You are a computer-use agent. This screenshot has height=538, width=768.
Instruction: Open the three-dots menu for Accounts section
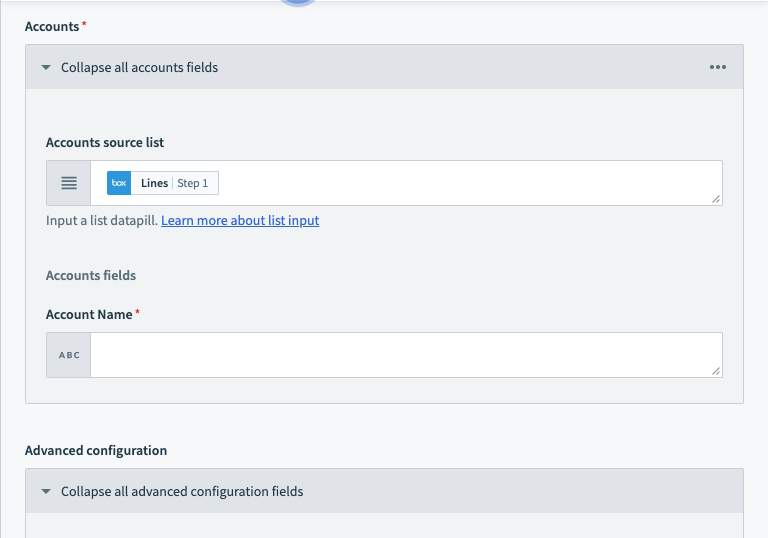coord(717,68)
